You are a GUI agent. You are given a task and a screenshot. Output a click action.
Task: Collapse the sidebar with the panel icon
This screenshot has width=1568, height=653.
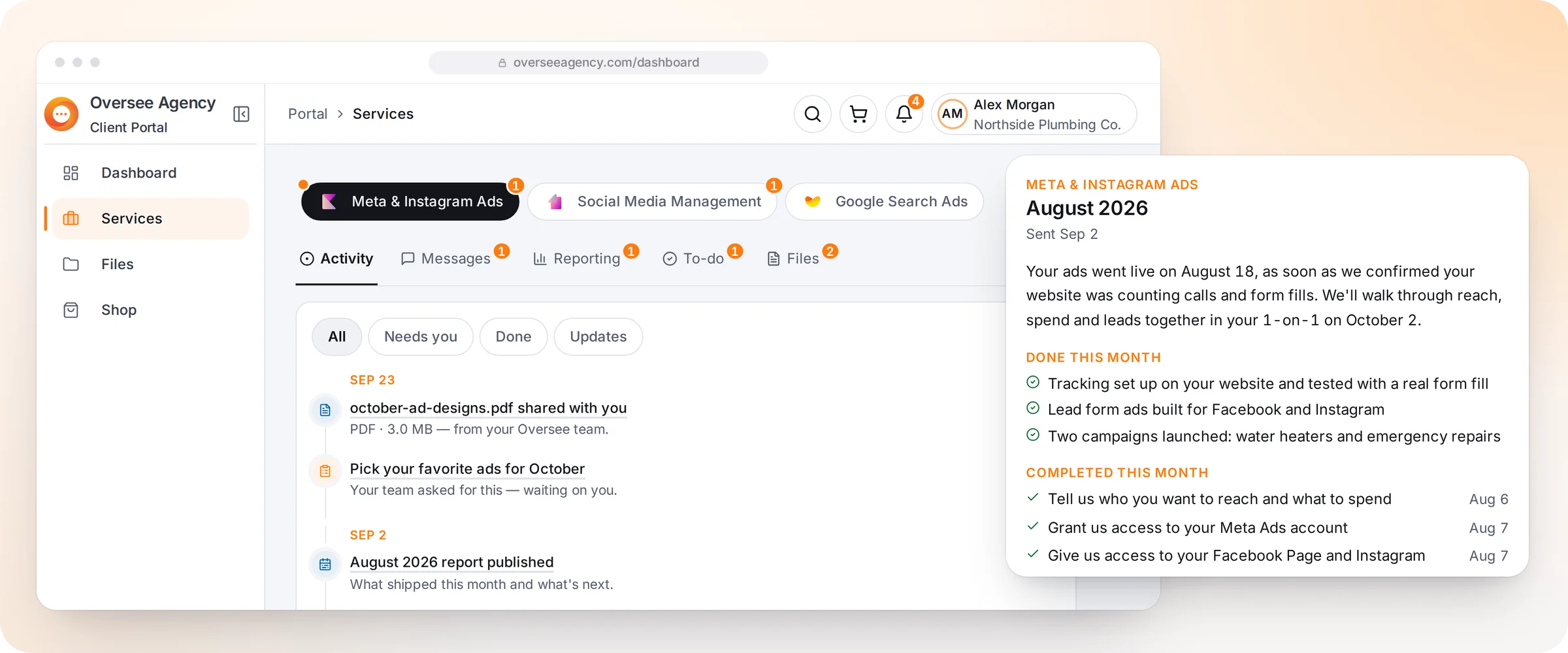241,114
